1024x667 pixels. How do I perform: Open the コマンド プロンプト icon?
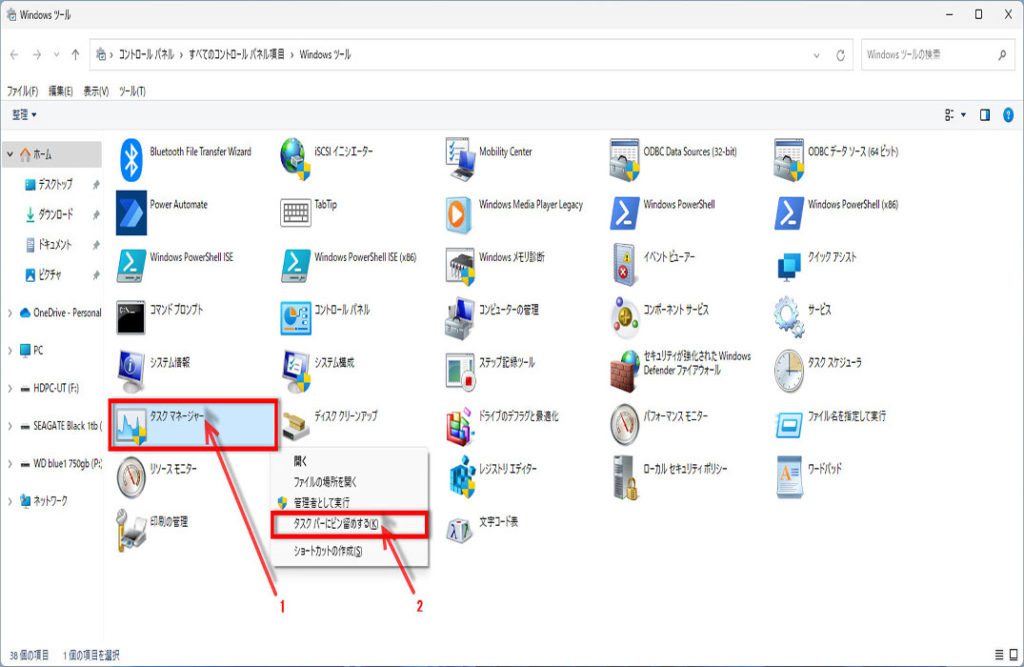[x=132, y=316]
